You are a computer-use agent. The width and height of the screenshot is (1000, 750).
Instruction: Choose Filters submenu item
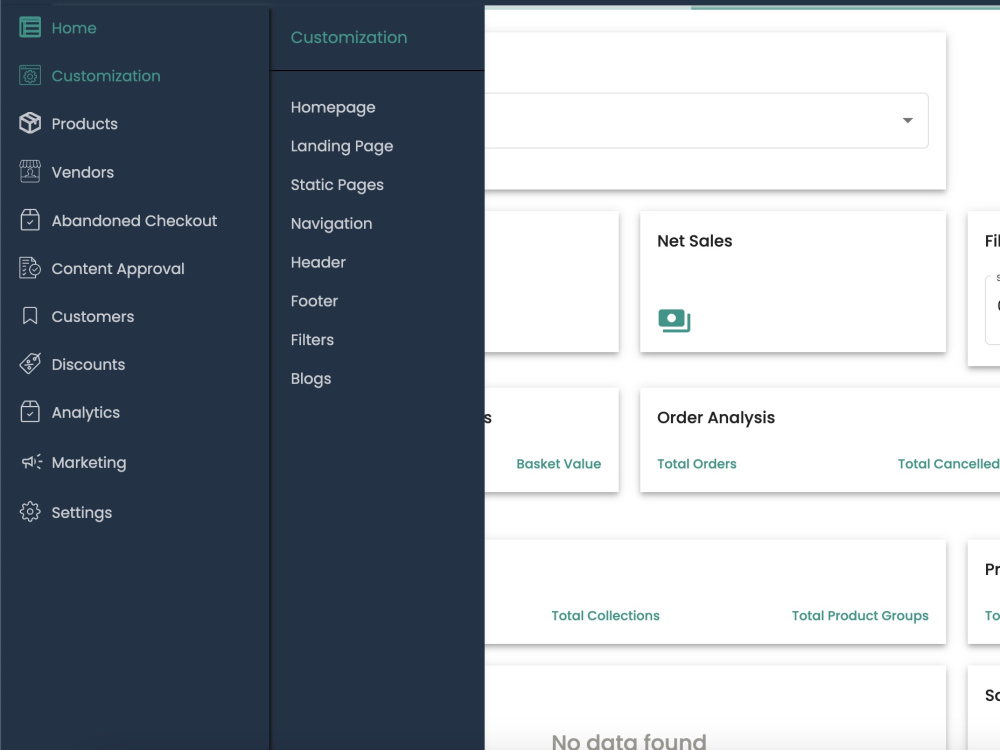(x=312, y=340)
